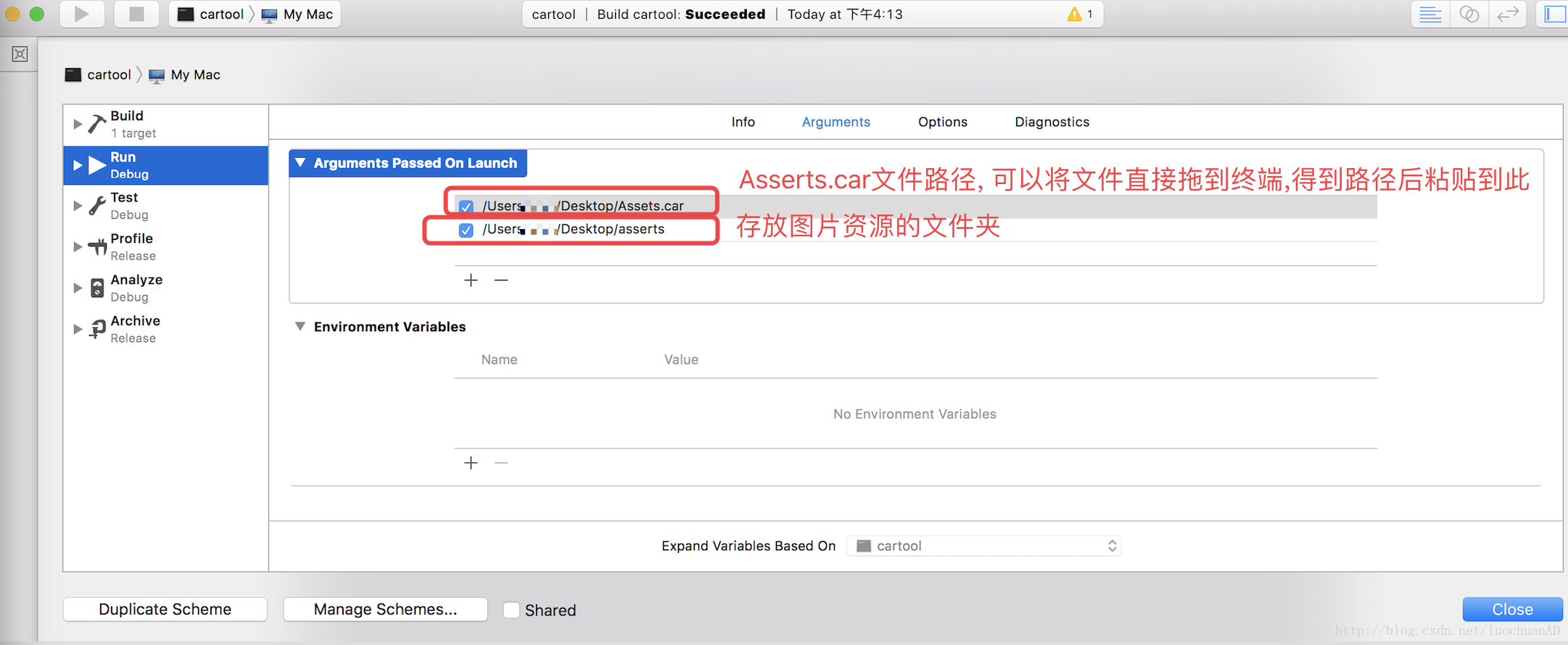Add a new launch argument with plus
This screenshot has height=645, width=1568.
[471, 280]
